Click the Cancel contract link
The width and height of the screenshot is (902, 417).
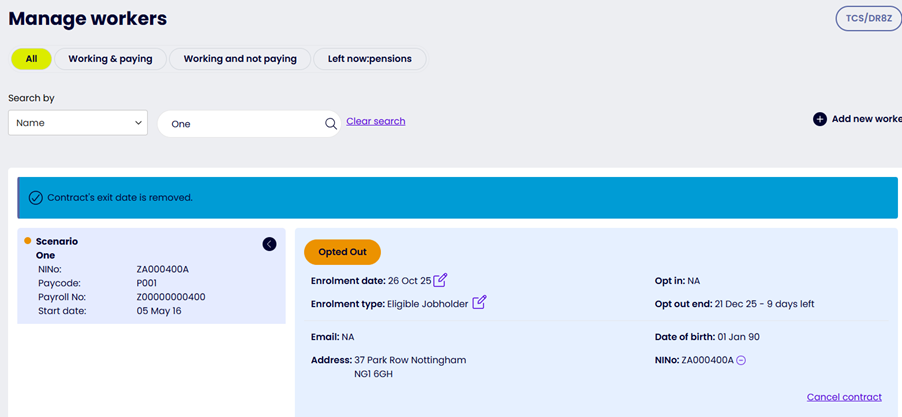[x=844, y=397]
